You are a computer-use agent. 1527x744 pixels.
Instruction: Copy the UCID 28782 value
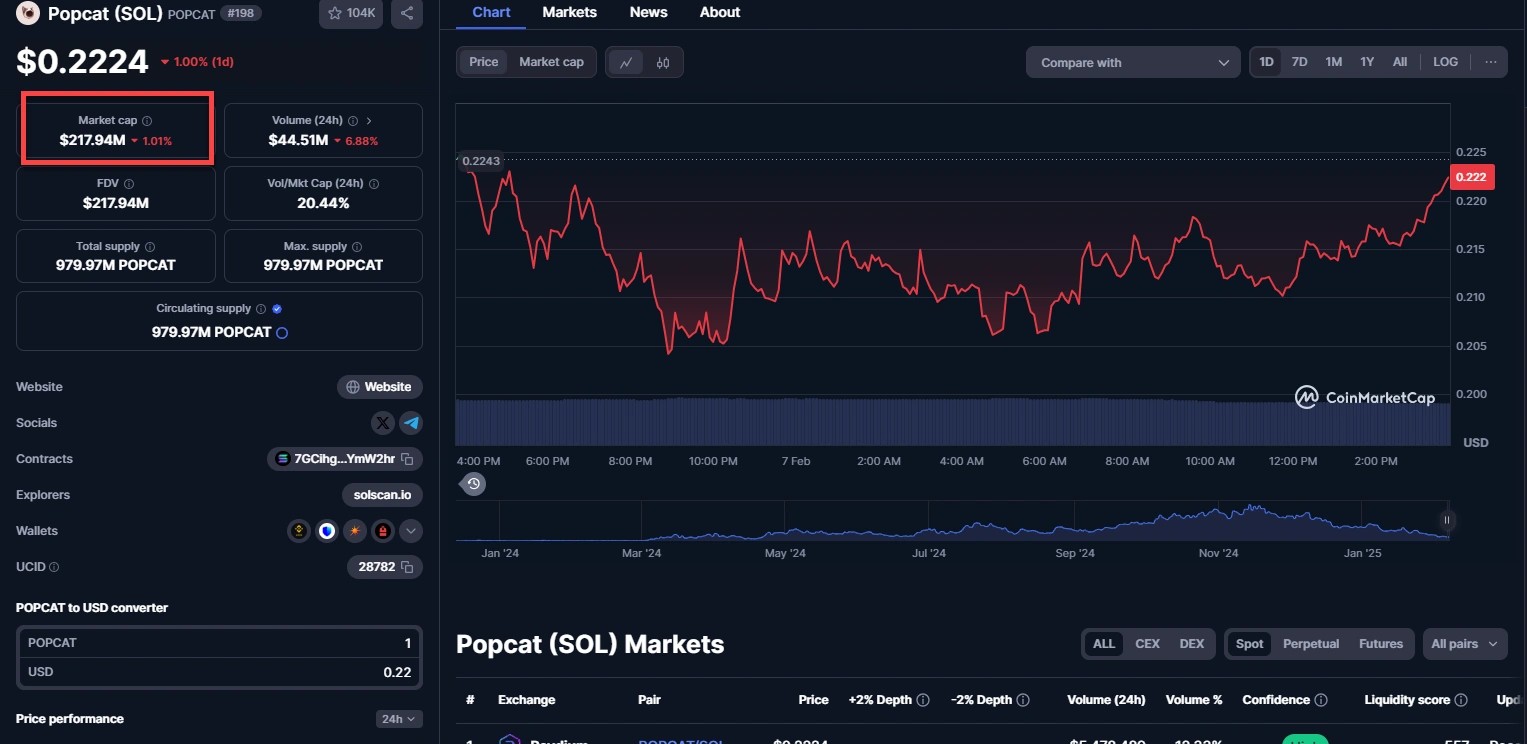point(407,567)
